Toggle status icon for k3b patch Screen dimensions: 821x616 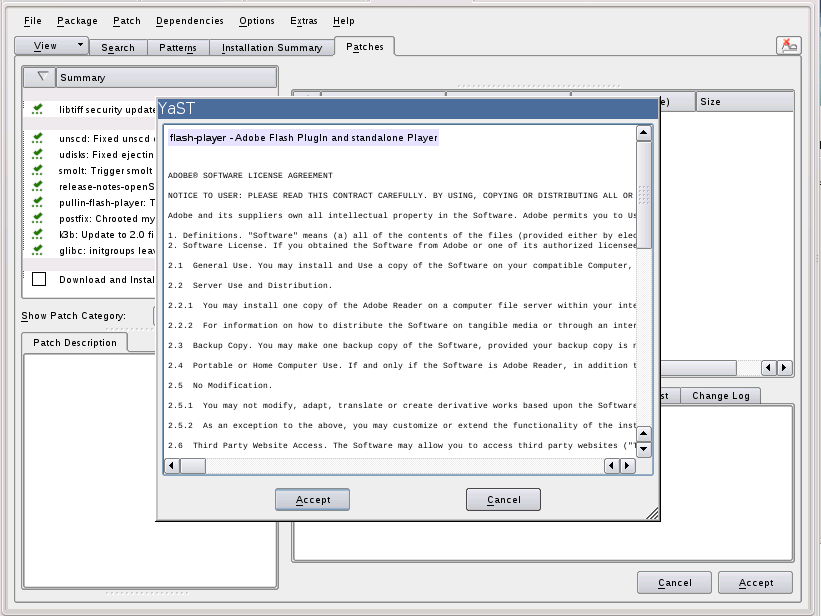click(37, 234)
